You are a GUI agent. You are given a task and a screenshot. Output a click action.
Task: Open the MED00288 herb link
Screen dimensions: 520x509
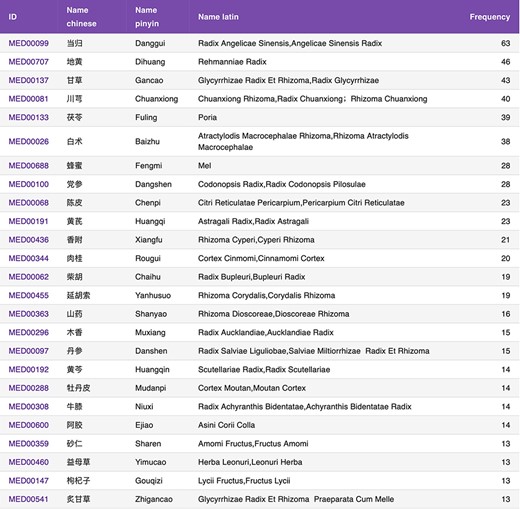29,388
